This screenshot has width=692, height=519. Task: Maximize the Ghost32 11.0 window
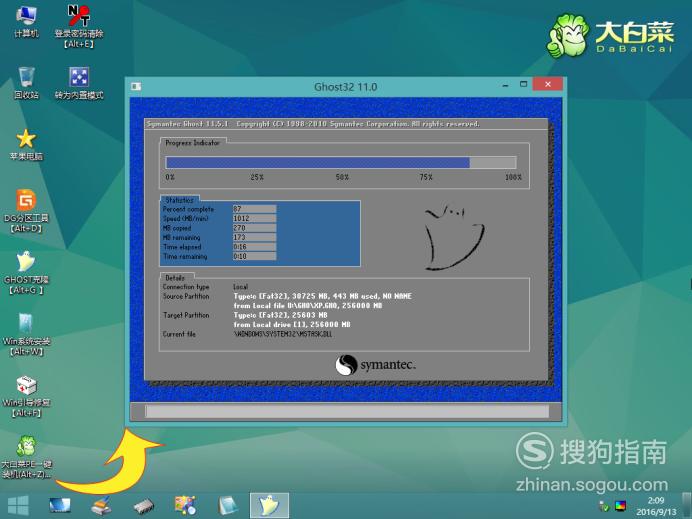tap(523, 84)
